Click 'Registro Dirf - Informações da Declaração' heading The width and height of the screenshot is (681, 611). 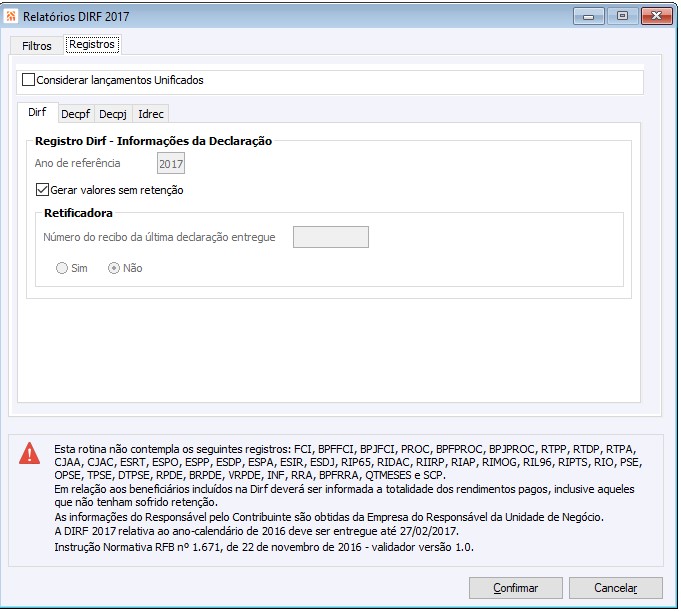pyautogui.click(x=153, y=141)
